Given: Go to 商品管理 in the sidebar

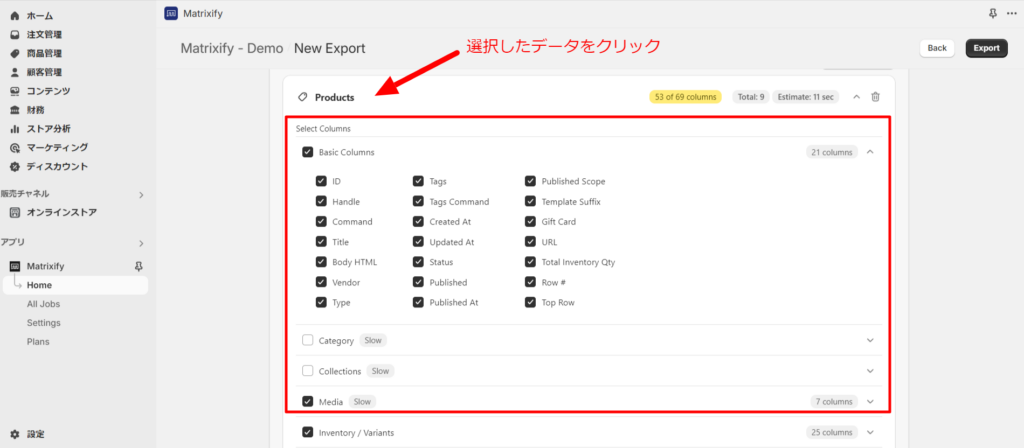Looking at the screenshot, I should (44, 54).
